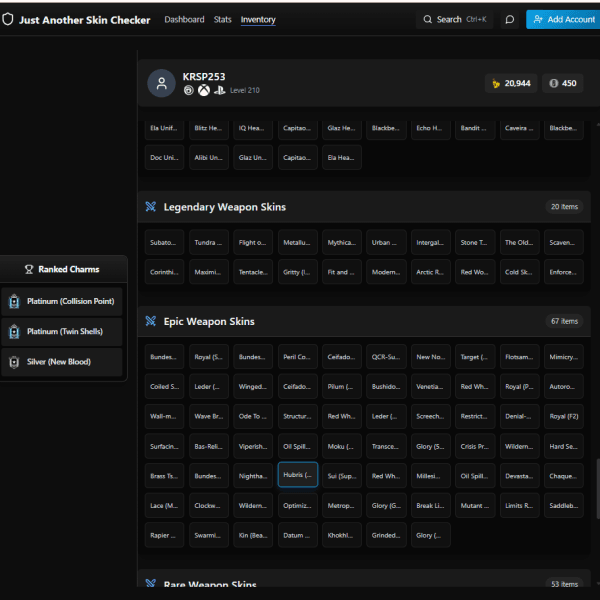Click the Legendary Weapon Skins header
Viewport: 600px width, 600px height.
[364, 207]
